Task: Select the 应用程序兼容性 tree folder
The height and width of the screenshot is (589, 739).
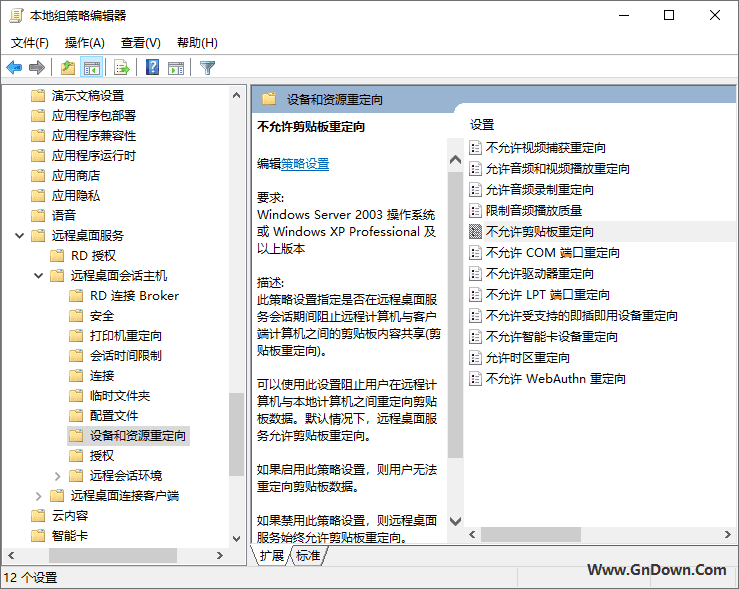Action: point(94,135)
